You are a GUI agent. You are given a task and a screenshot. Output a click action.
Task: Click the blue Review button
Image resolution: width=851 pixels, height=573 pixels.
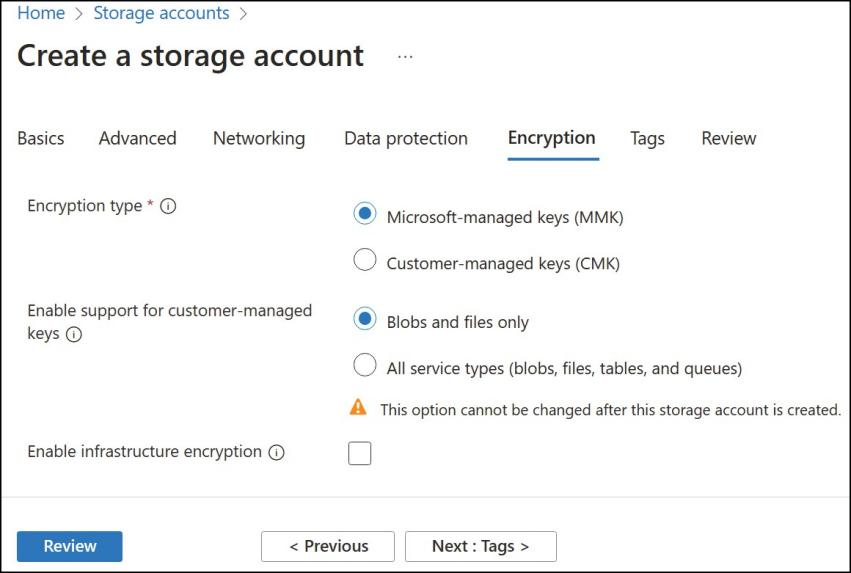[69, 546]
